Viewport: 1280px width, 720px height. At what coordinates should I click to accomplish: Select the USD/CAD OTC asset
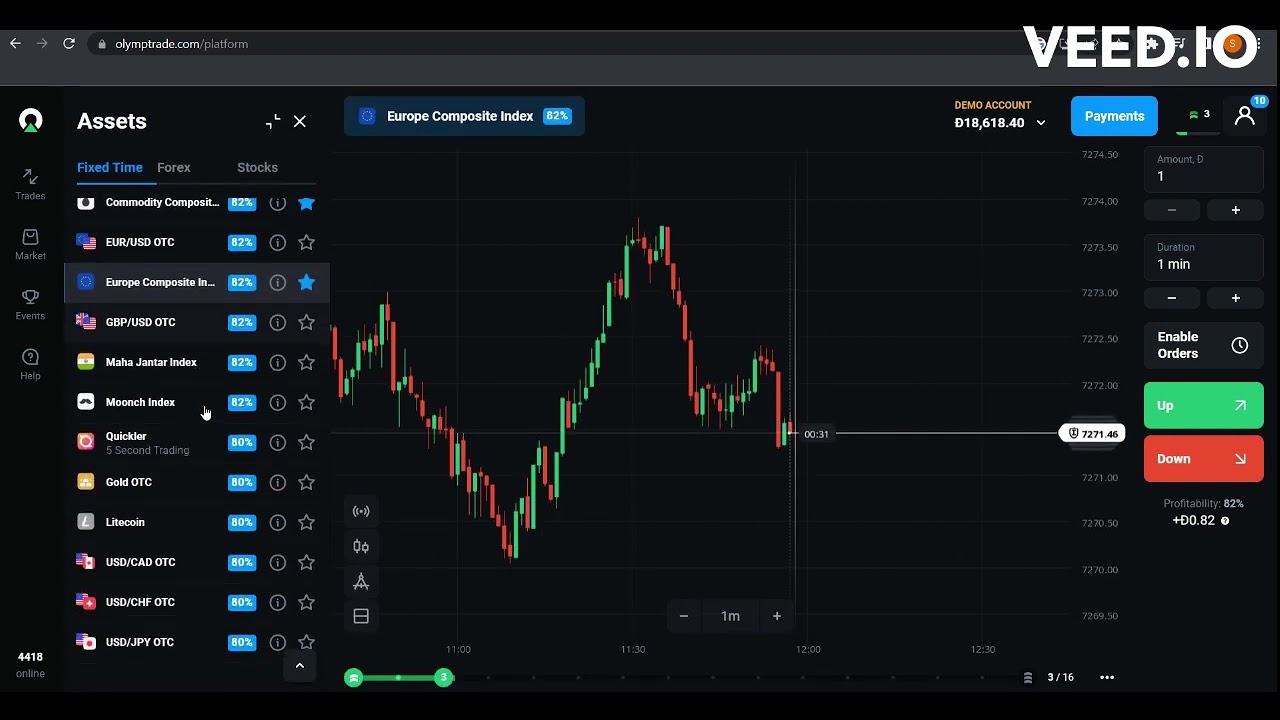click(197, 562)
